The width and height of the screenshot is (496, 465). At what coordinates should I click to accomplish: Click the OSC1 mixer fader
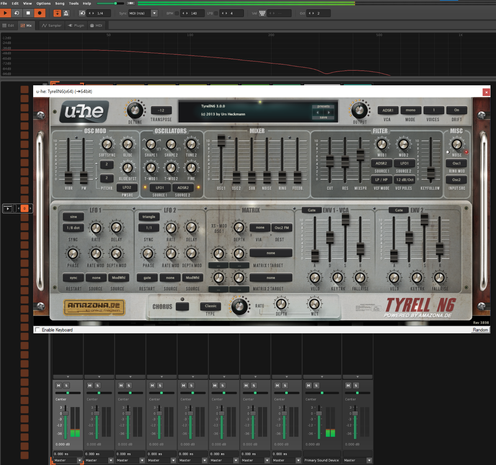(x=221, y=140)
